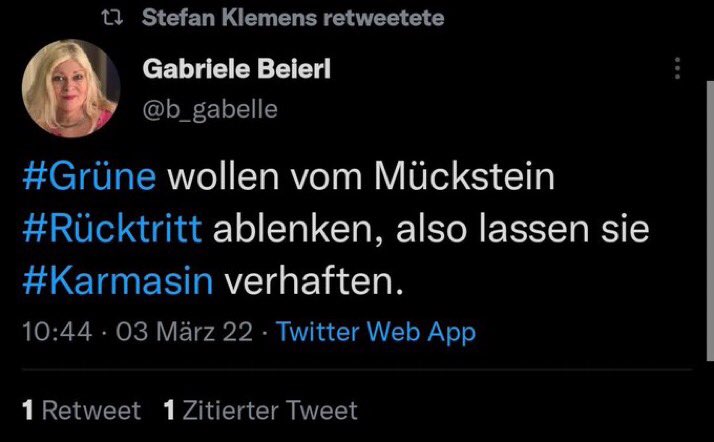This screenshot has height=442, width=714.
Task: Click the word 'retweetete' in header
Action: click(x=382, y=19)
